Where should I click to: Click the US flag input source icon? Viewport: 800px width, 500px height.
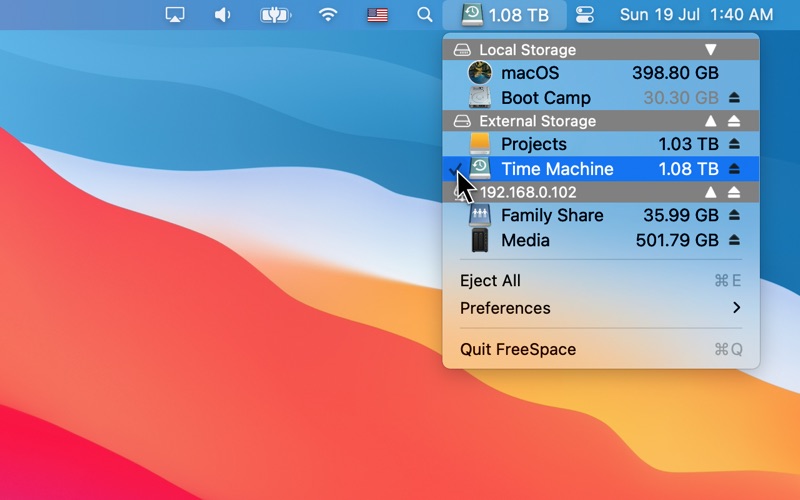(378, 15)
